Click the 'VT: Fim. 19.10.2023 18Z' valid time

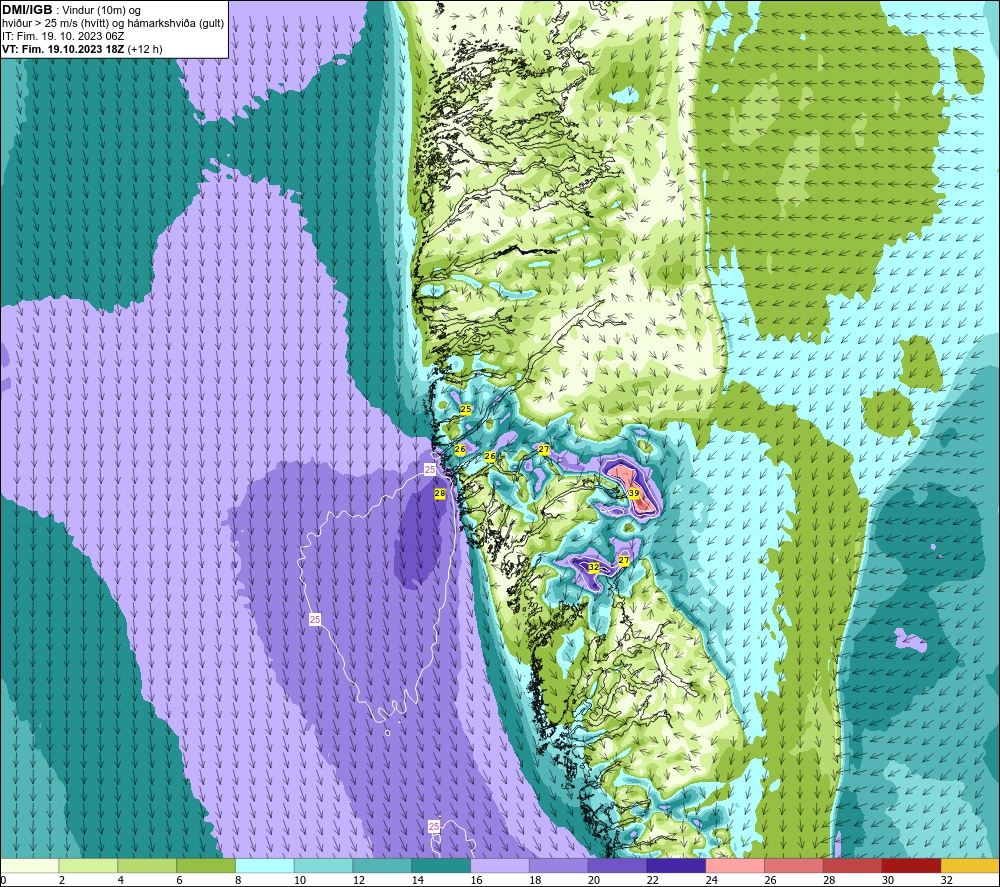click(63, 49)
